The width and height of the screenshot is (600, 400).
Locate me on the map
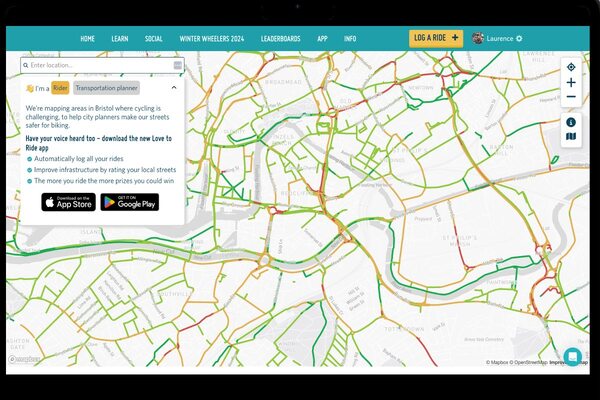coord(571,67)
